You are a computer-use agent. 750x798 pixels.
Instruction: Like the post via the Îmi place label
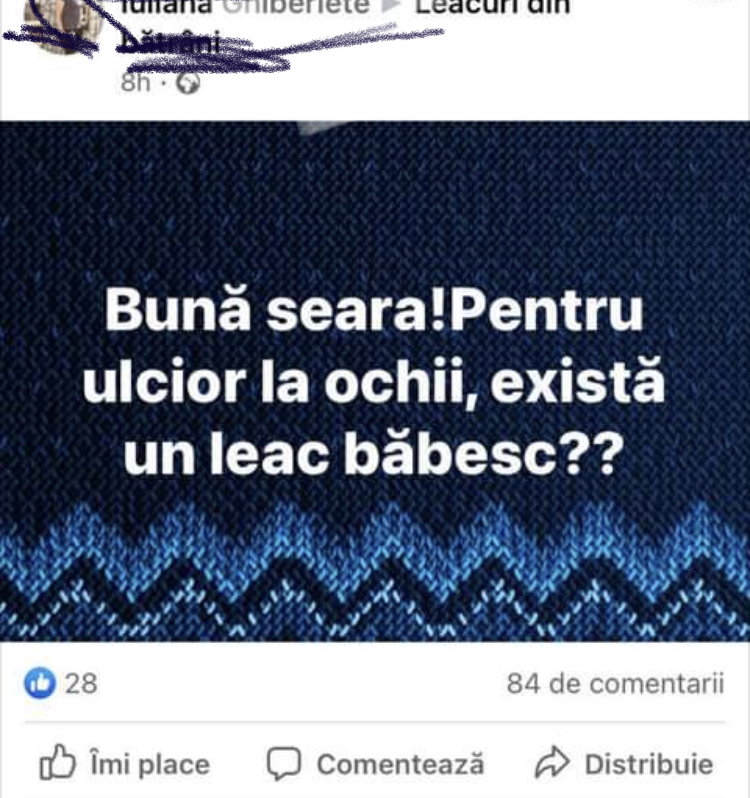point(150,764)
